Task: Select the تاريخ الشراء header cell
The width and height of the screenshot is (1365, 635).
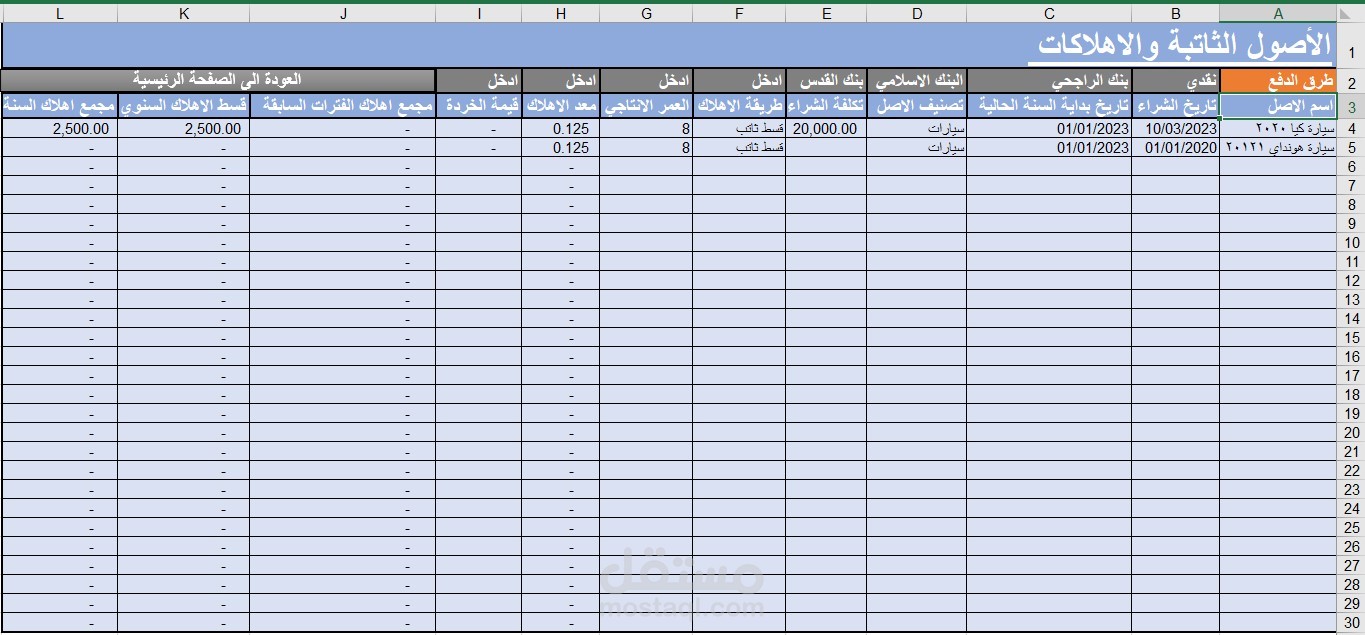Action: point(1175,106)
